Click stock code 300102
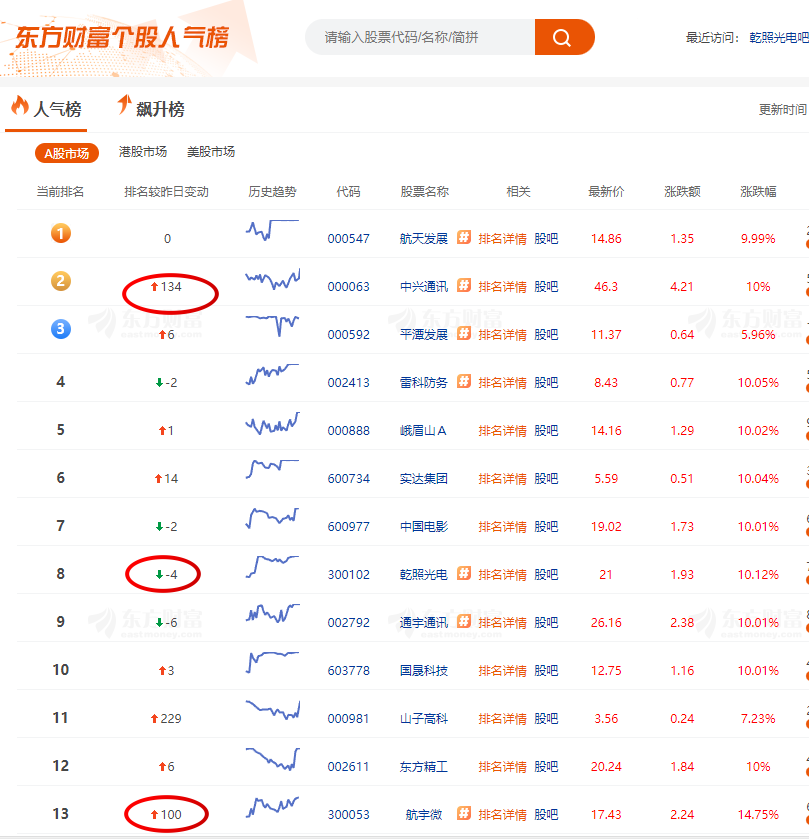This screenshot has height=839, width=809. [348, 575]
